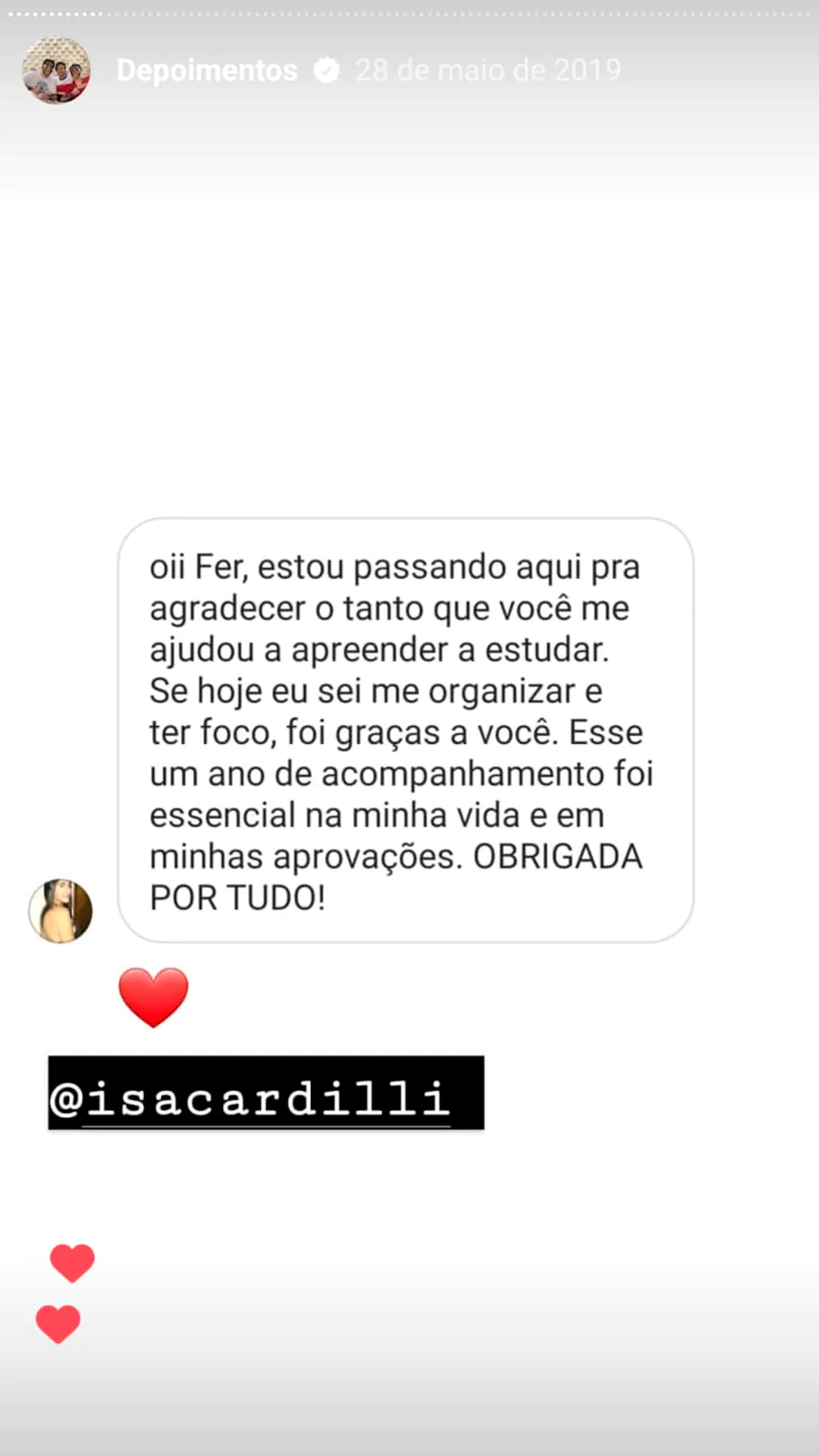Click the greeting 'oii Fer' in the bubble
The width and height of the screenshot is (819, 1456).
199,567
